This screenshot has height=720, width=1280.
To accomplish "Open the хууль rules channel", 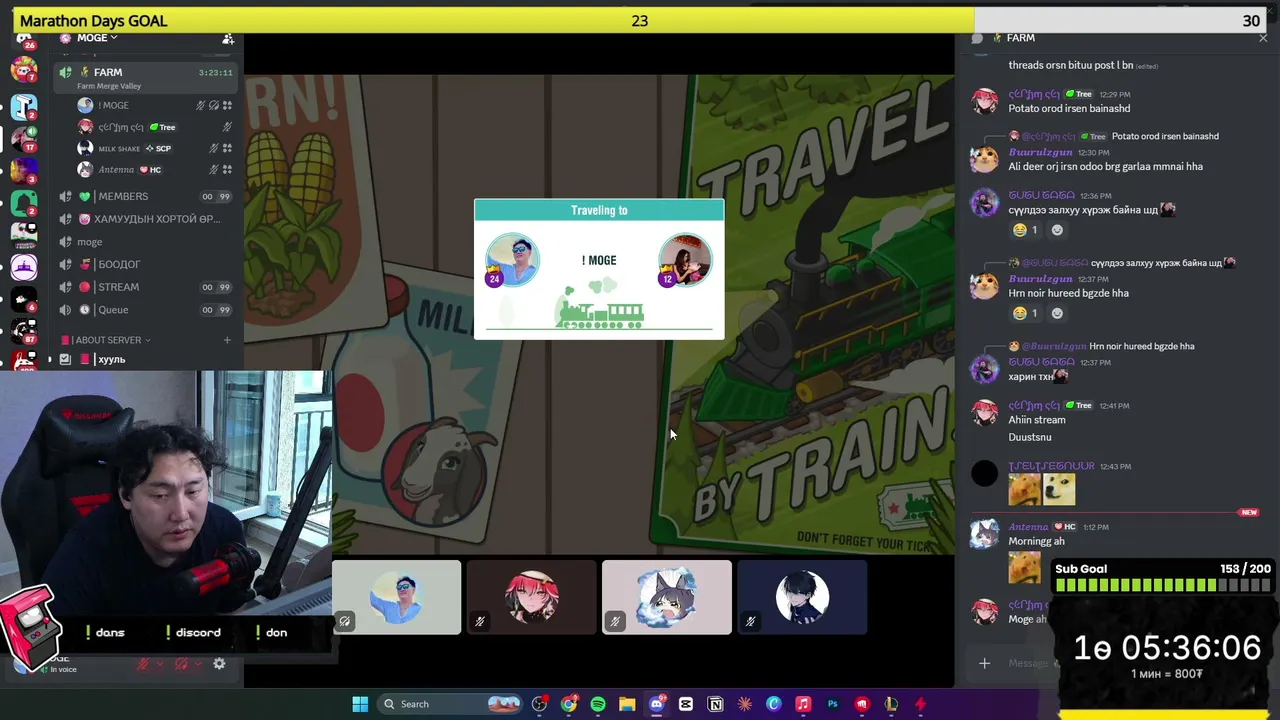I will (x=147, y=359).
